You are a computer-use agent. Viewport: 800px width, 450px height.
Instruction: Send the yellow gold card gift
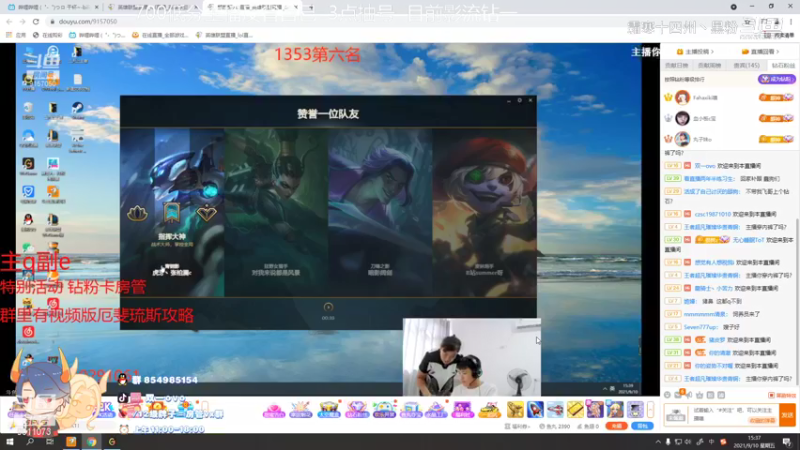[x=575, y=409]
